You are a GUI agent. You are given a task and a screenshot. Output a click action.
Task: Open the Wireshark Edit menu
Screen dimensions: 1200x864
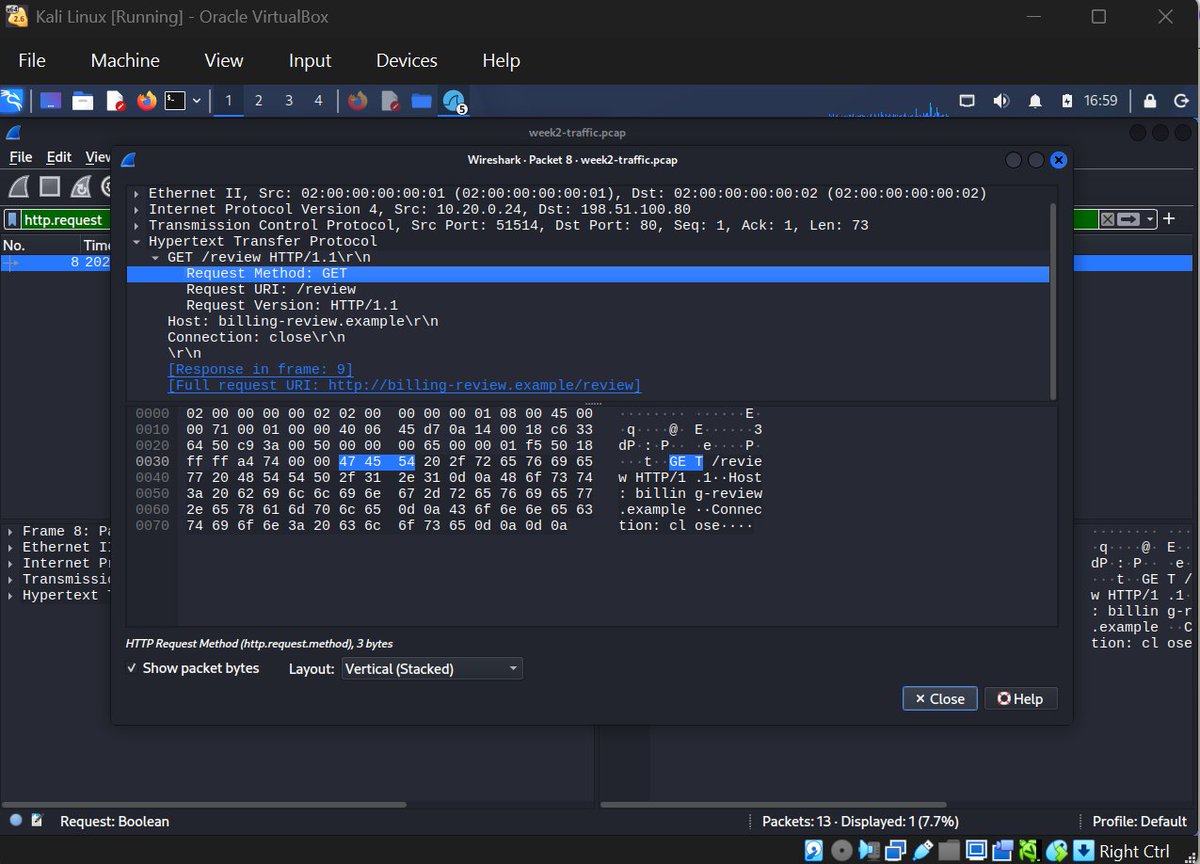tap(59, 157)
